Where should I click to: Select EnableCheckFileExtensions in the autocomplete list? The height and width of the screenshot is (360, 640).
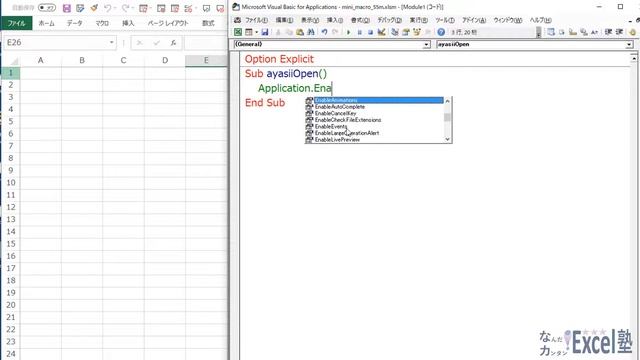[x=374, y=120]
